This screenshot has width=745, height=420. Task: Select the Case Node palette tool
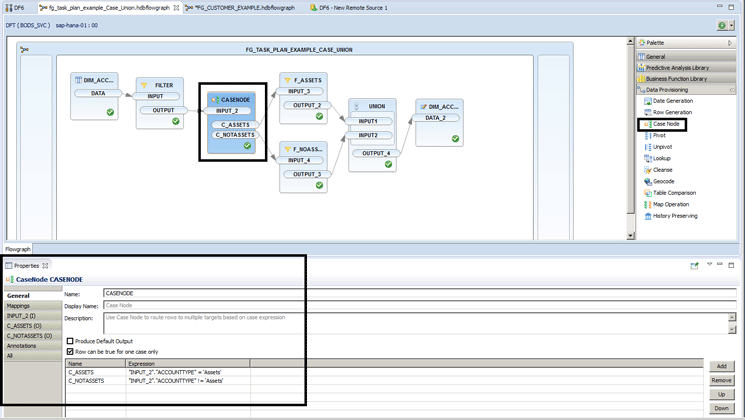(666, 124)
